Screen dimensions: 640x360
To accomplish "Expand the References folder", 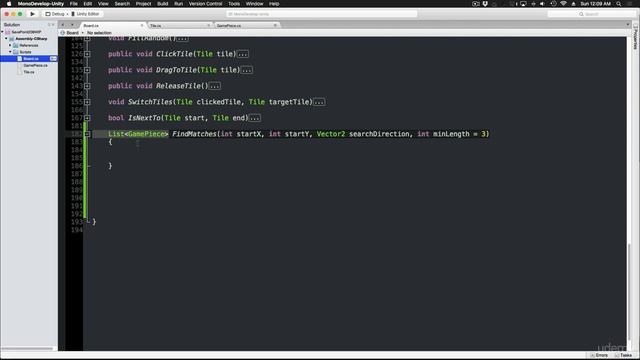I will (10, 45).
